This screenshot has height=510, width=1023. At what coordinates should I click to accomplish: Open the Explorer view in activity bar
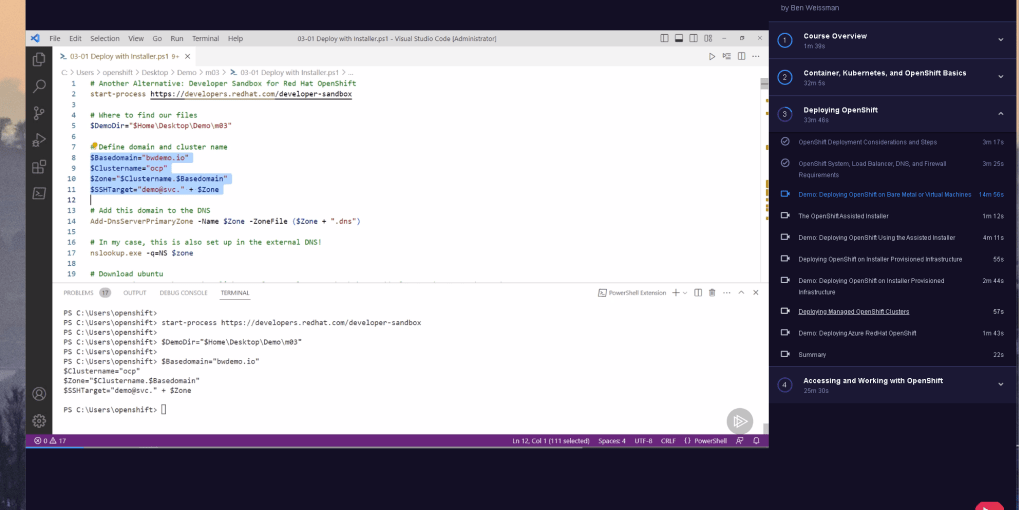pos(39,59)
